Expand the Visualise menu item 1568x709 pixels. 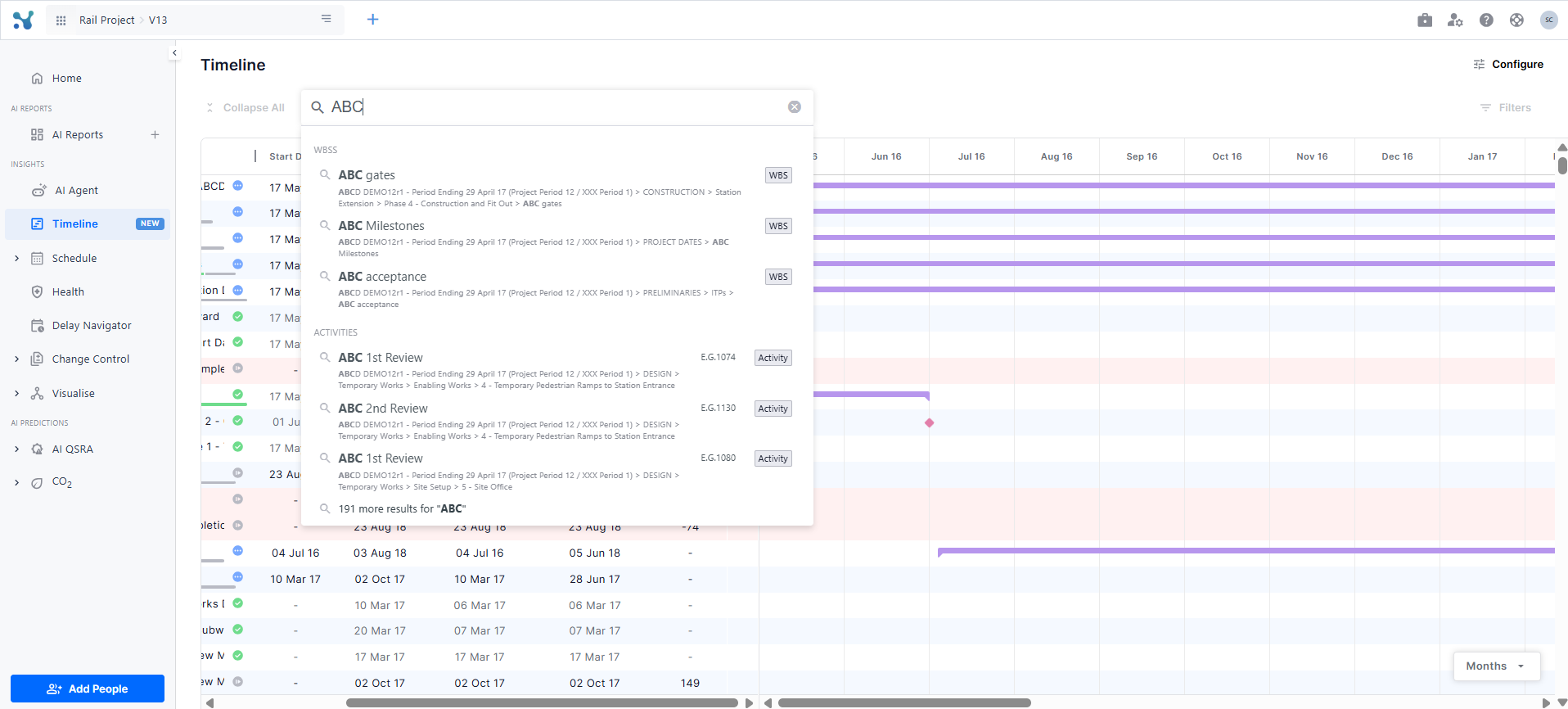pos(16,393)
